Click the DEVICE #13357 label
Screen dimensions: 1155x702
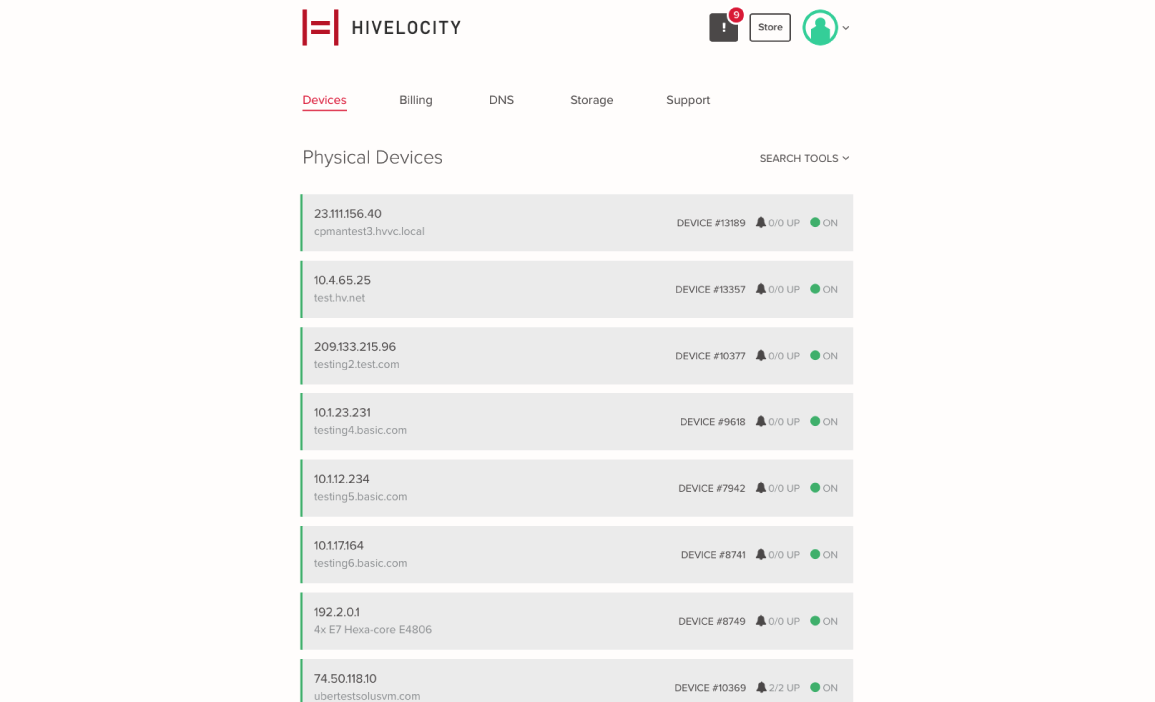(710, 289)
